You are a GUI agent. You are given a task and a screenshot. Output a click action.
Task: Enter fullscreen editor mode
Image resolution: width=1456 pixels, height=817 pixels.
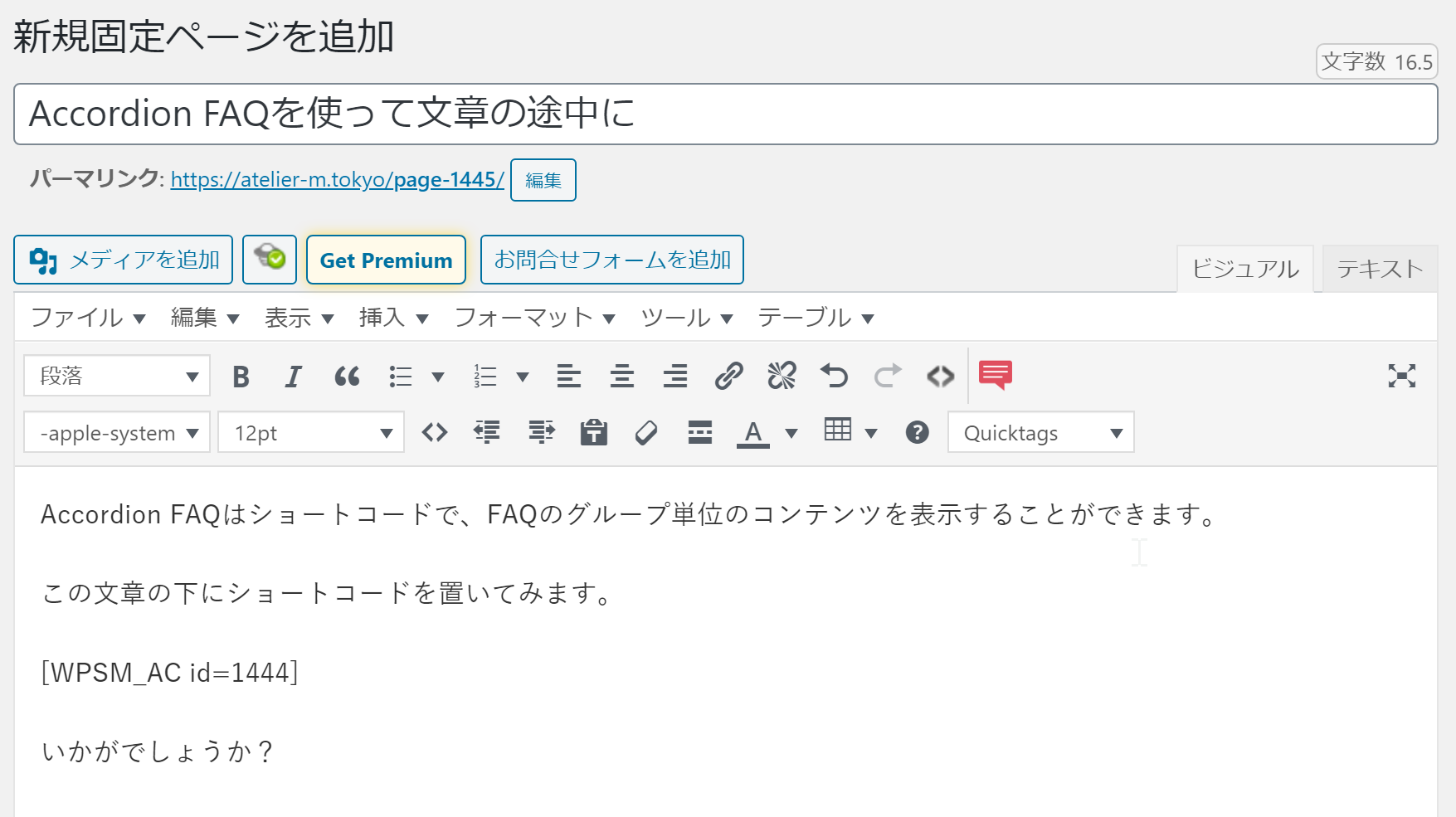tap(1401, 377)
